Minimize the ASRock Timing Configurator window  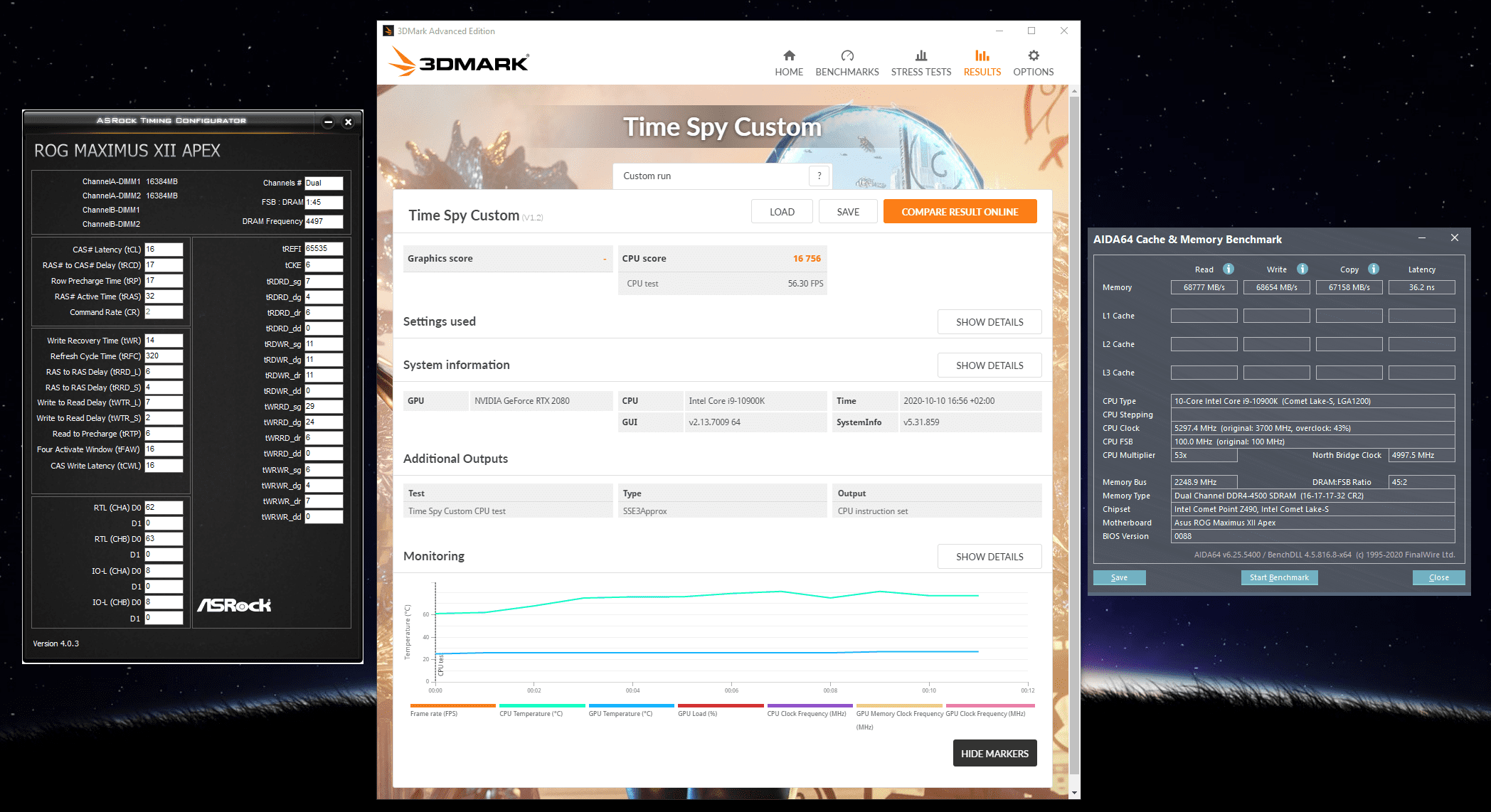coord(328,122)
